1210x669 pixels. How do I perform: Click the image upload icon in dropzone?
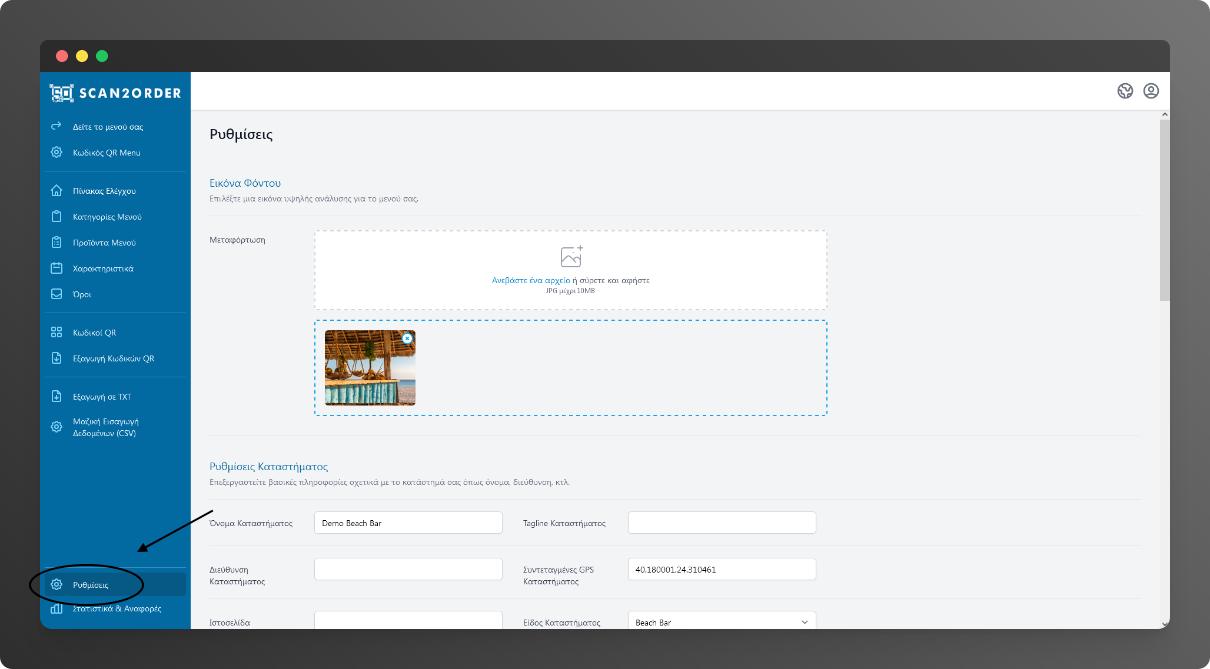pos(571,257)
